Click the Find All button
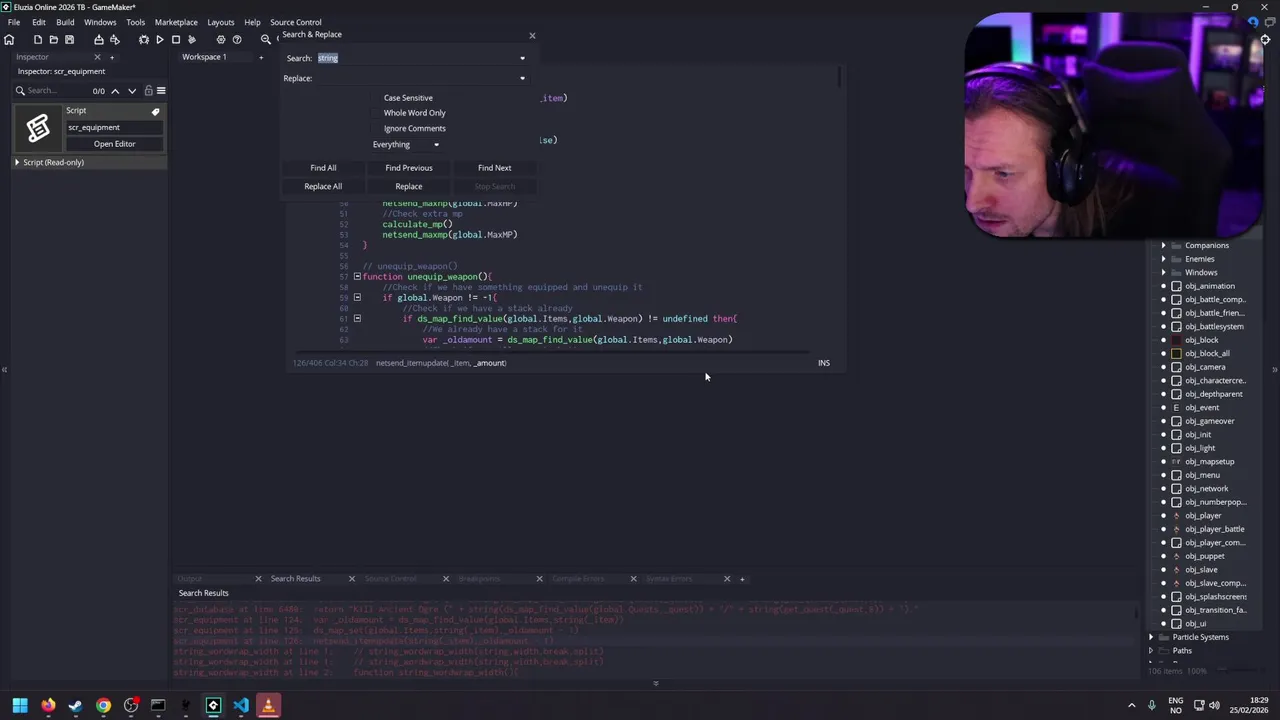 pyautogui.click(x=323, y=168)
